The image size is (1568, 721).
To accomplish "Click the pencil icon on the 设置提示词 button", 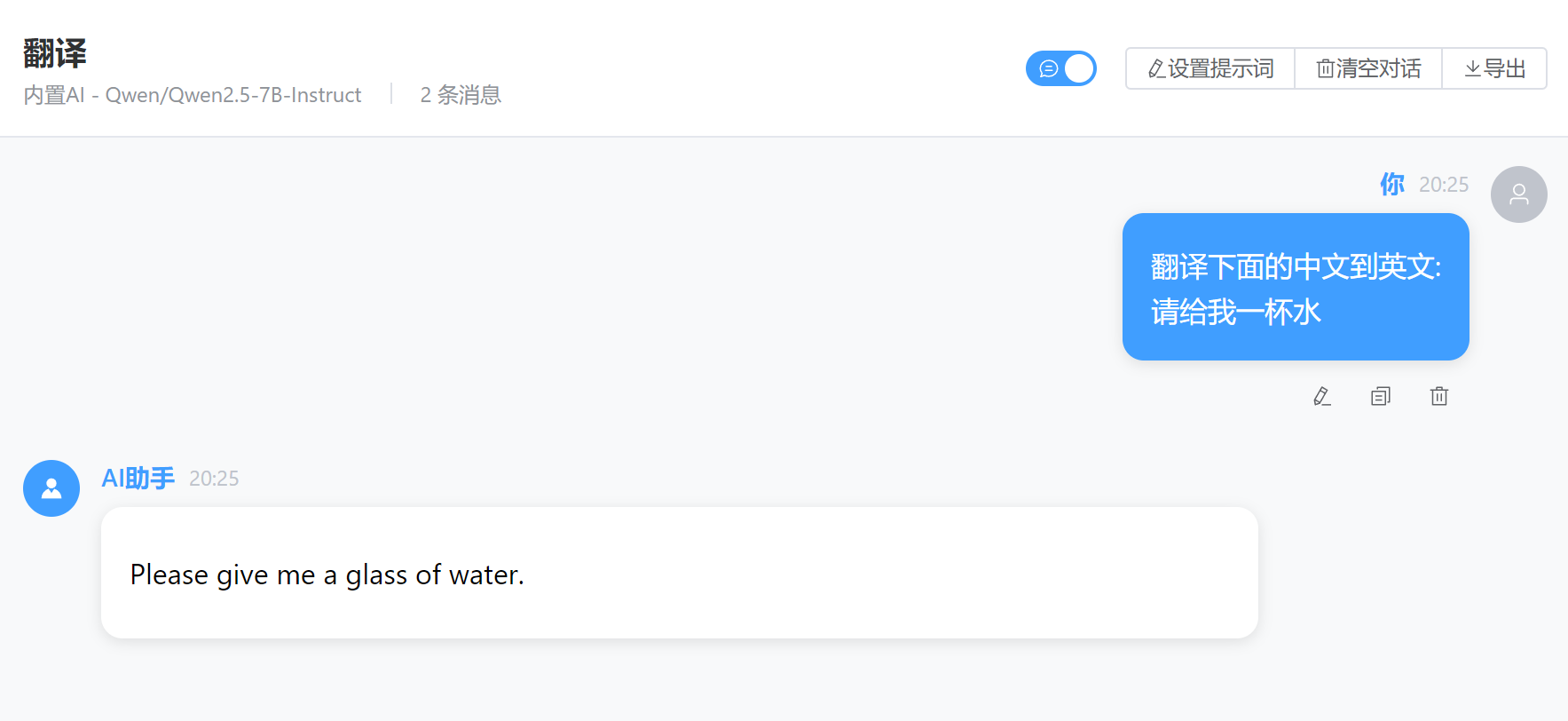I will pyautogui.click(x=1154, y=67).
